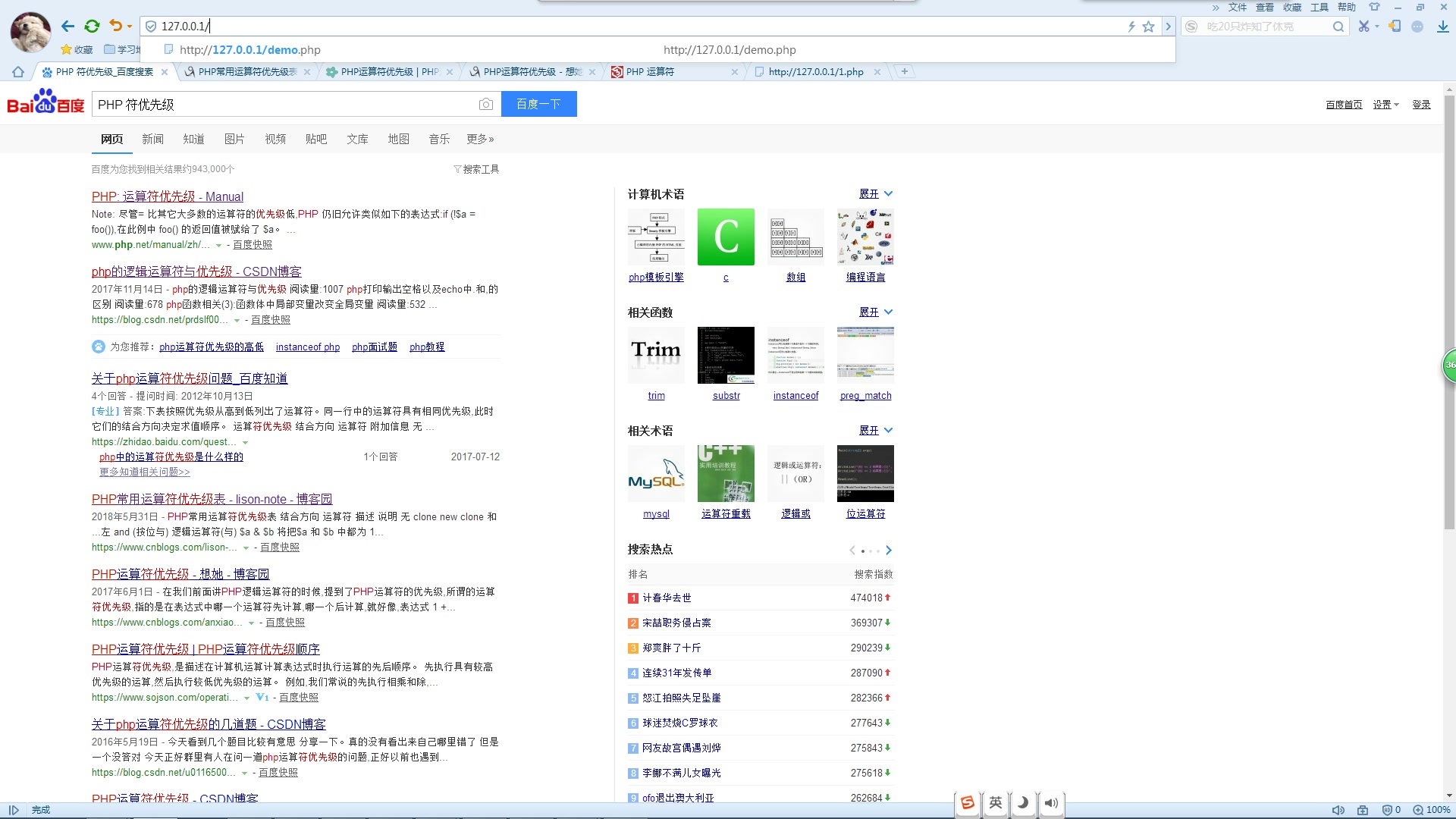Click the 百度一下 search button
1456x819 pixels.
tap(539, 104)
